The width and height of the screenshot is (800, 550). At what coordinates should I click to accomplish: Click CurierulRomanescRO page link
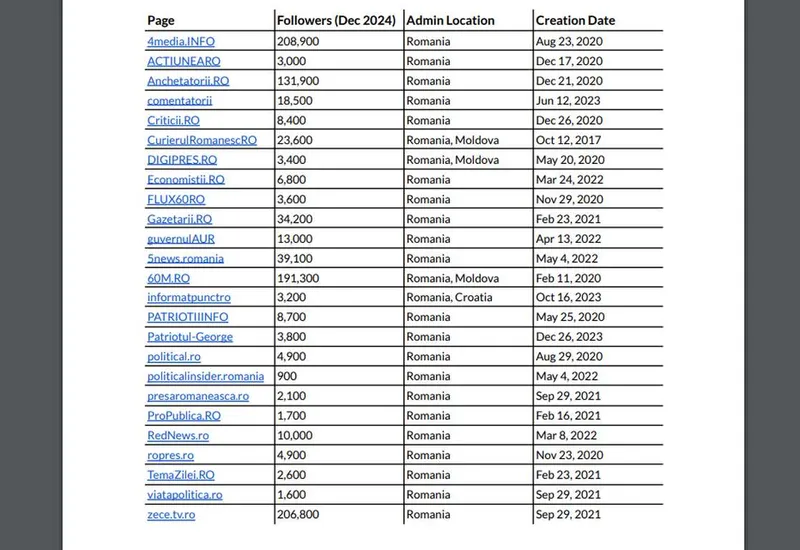pyautogui.click(x=202, y=140)
